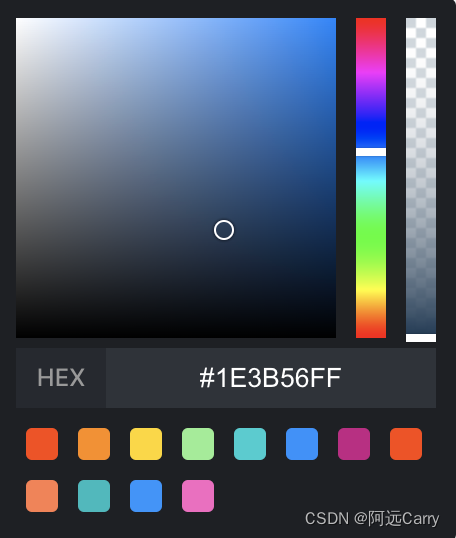Set hue to magenta on the hue bar
This screenshot has width=456, height=538.
pyautogui.click(x=371, y=73)
